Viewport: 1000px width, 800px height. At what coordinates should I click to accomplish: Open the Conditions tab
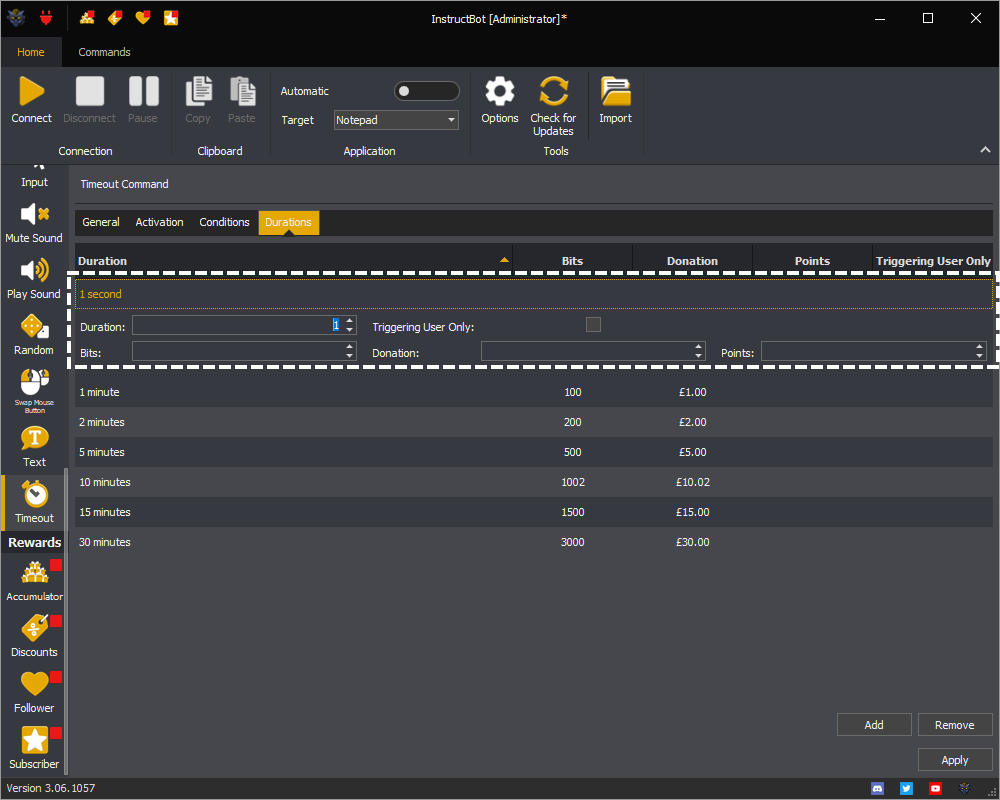tap(224, 222)
